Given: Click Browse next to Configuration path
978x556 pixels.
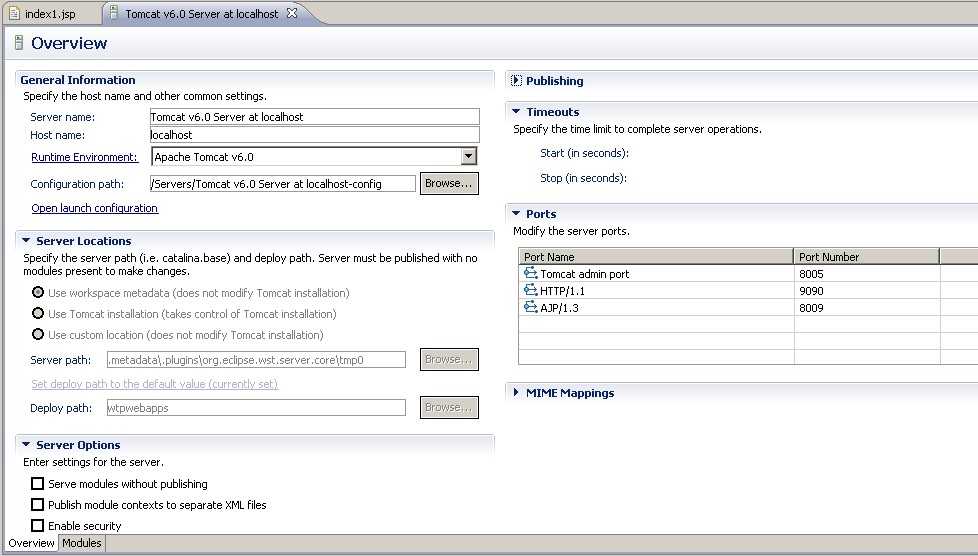Looking at the screenshot, I should (x=449, y=183).
